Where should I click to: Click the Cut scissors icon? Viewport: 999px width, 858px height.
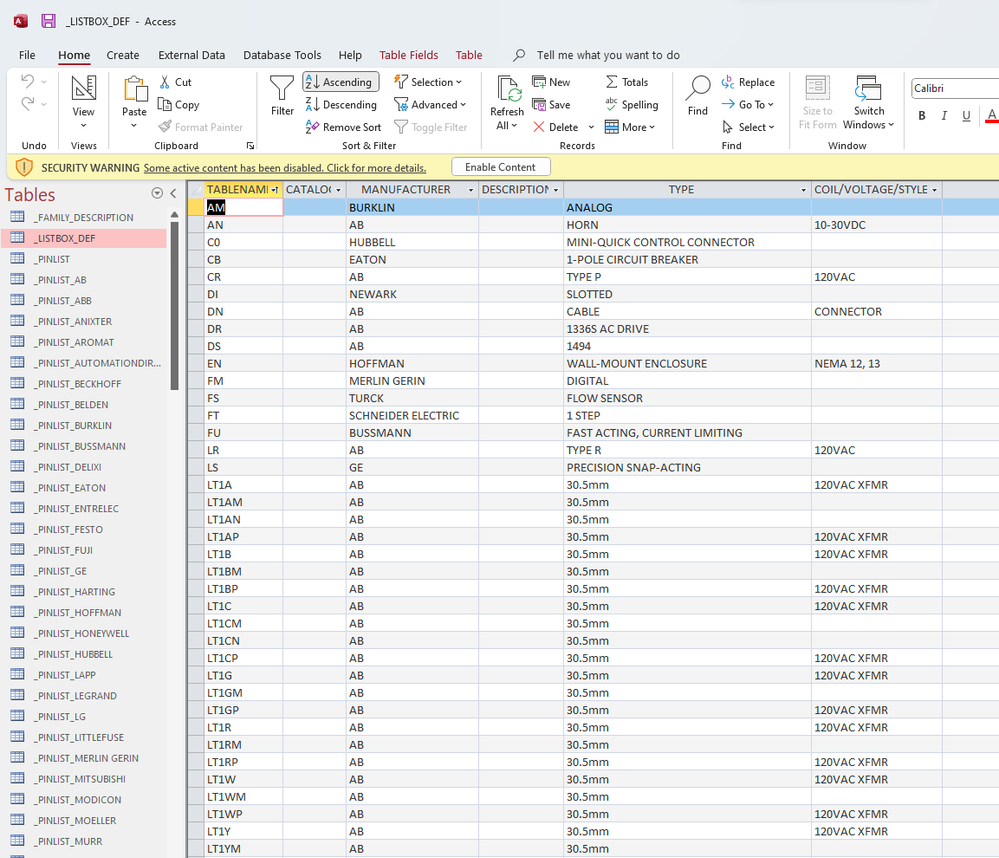pyautogui.click(x=165, y=82)
